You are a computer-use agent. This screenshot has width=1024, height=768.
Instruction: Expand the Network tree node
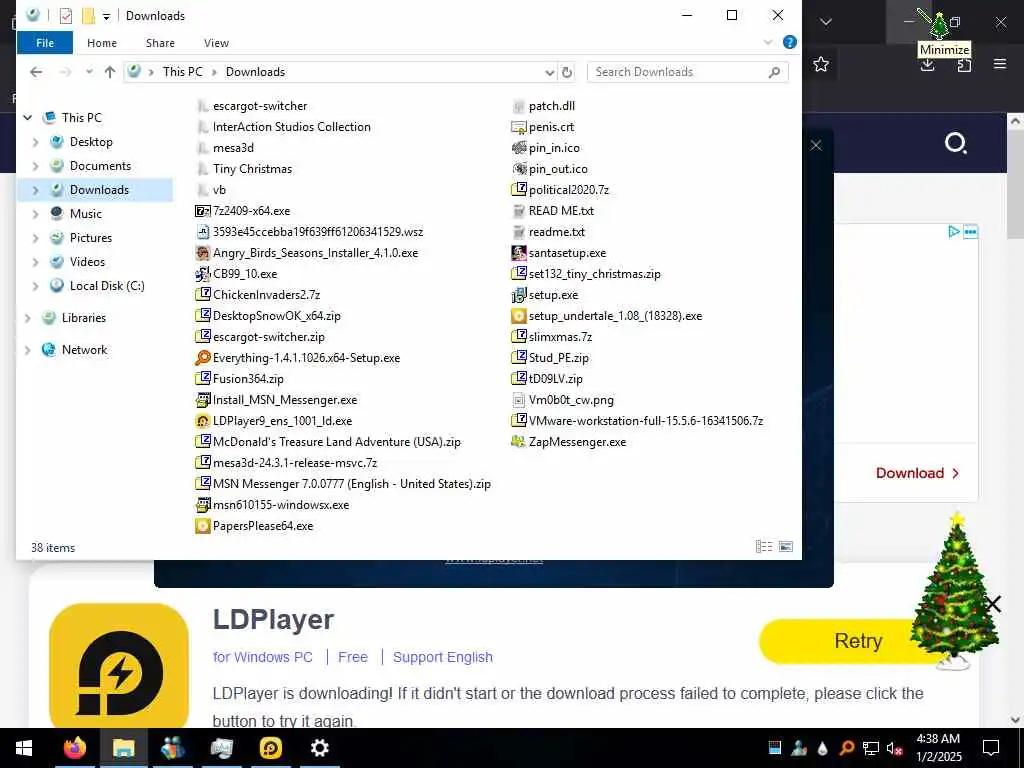tap(27, 349)
